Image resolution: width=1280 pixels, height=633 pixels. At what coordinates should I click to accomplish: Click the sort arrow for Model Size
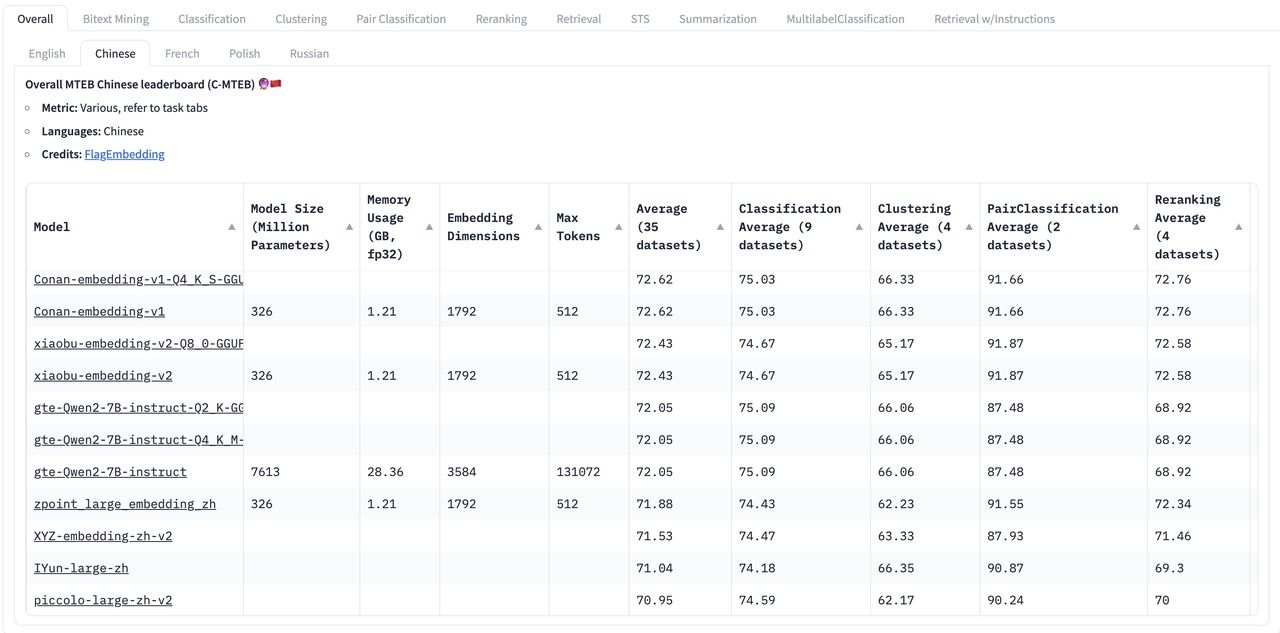349,227
